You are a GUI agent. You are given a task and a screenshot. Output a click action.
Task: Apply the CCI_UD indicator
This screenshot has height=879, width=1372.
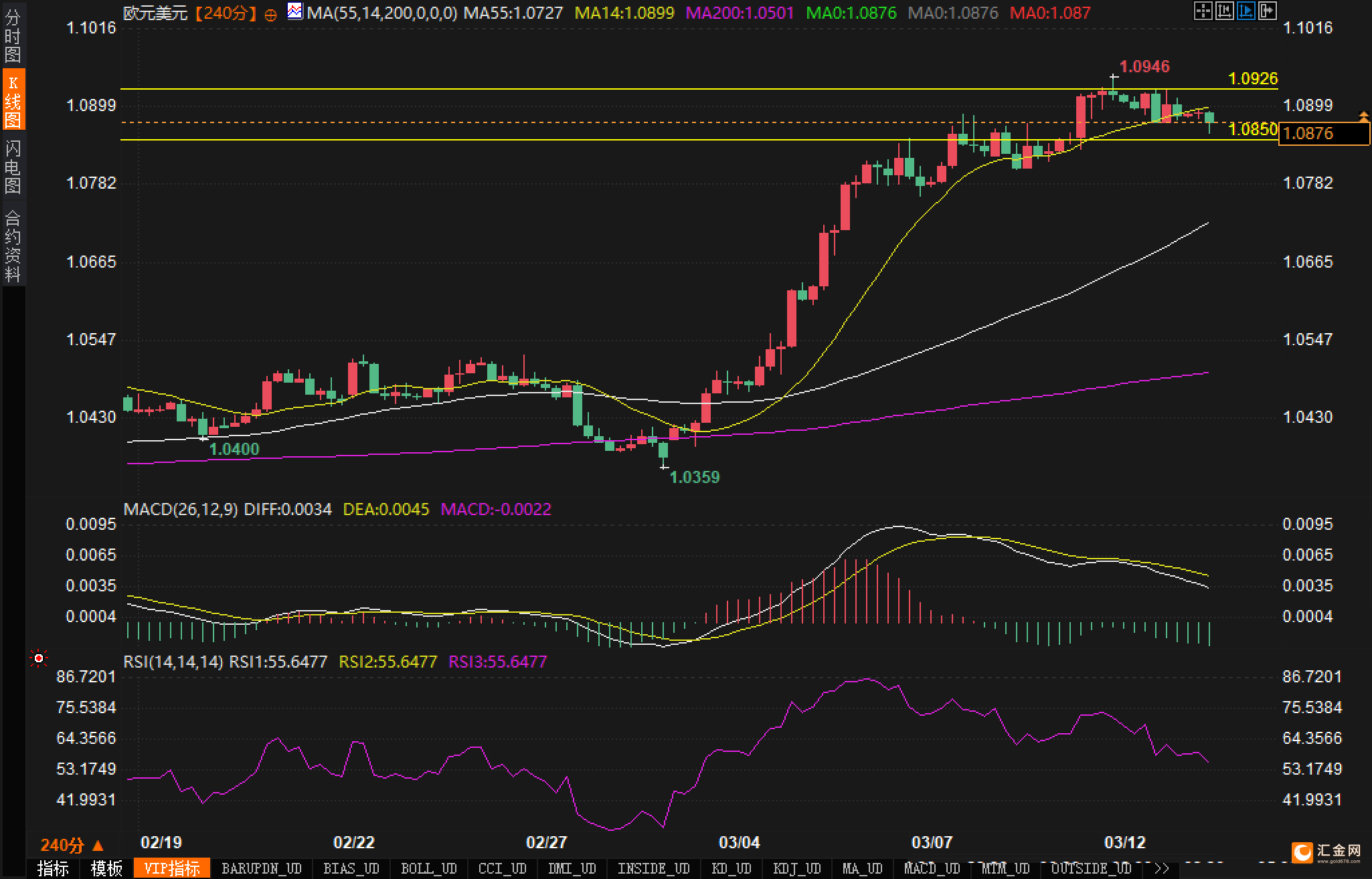(x=503, y=868)
